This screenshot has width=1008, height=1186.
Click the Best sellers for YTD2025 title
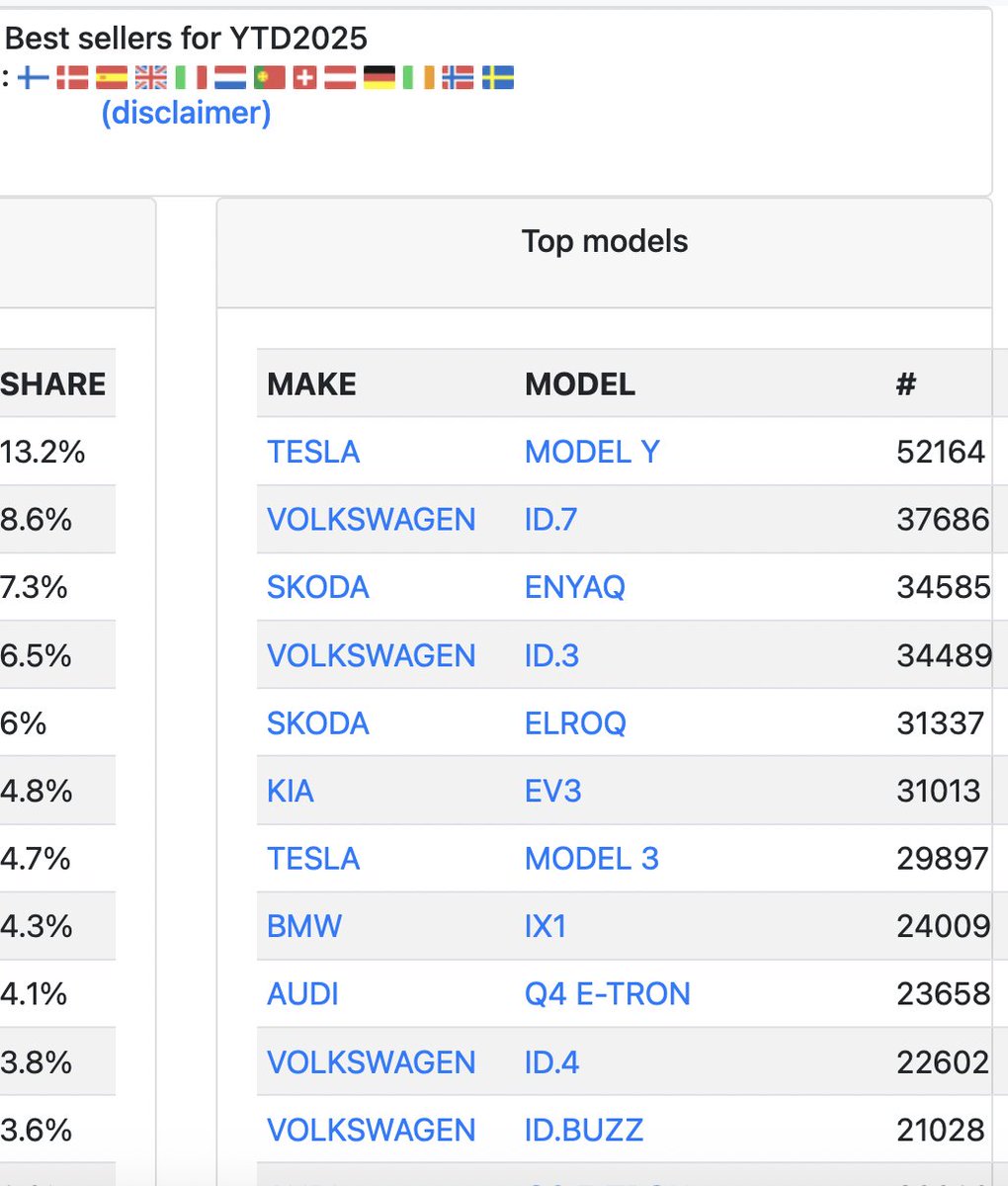pyautogui.click(x=187, y=39)
